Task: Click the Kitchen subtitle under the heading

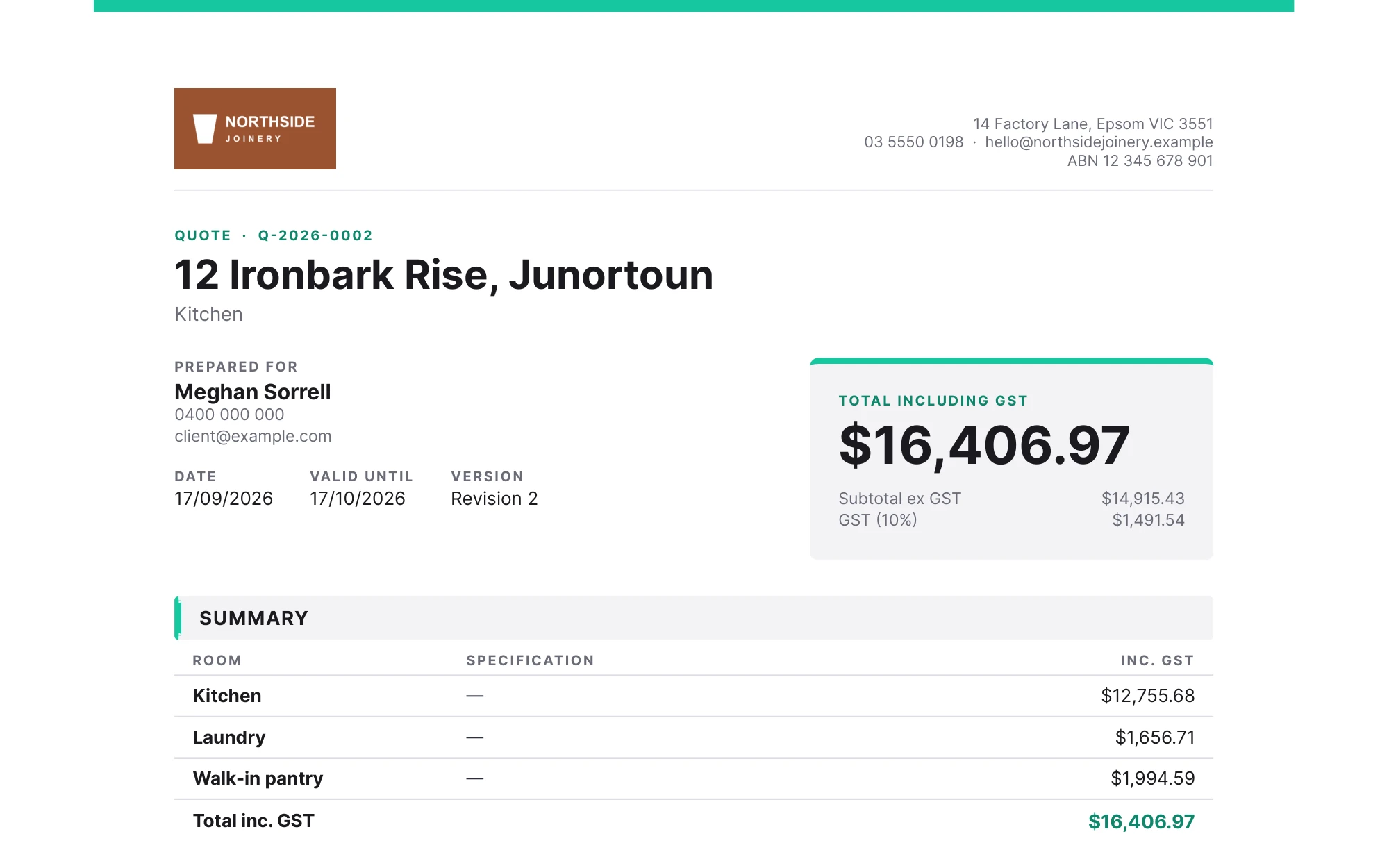Action: (208, 315)
